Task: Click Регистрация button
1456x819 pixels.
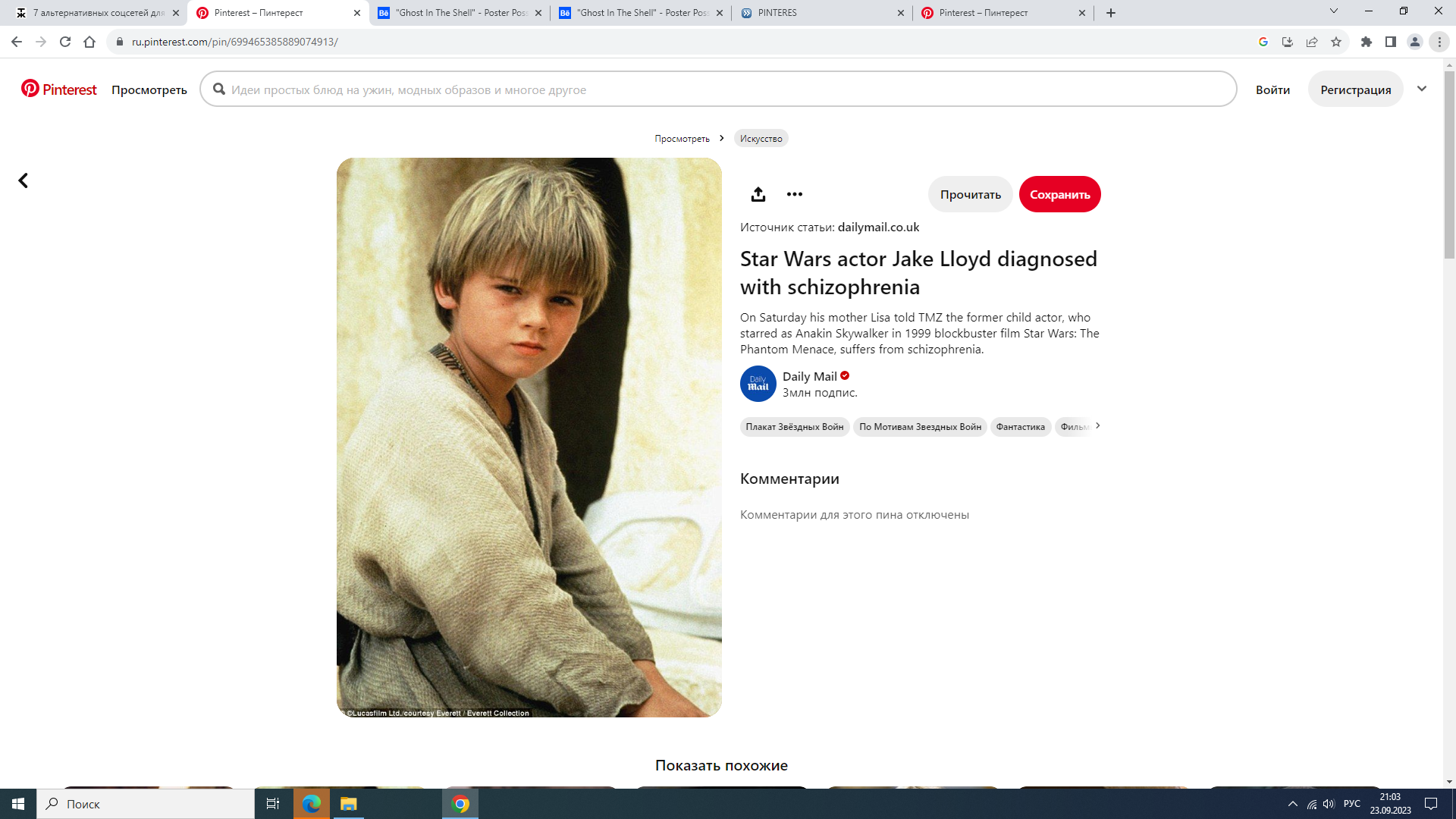Action: pyautogui.click(x=1356, y=89)
